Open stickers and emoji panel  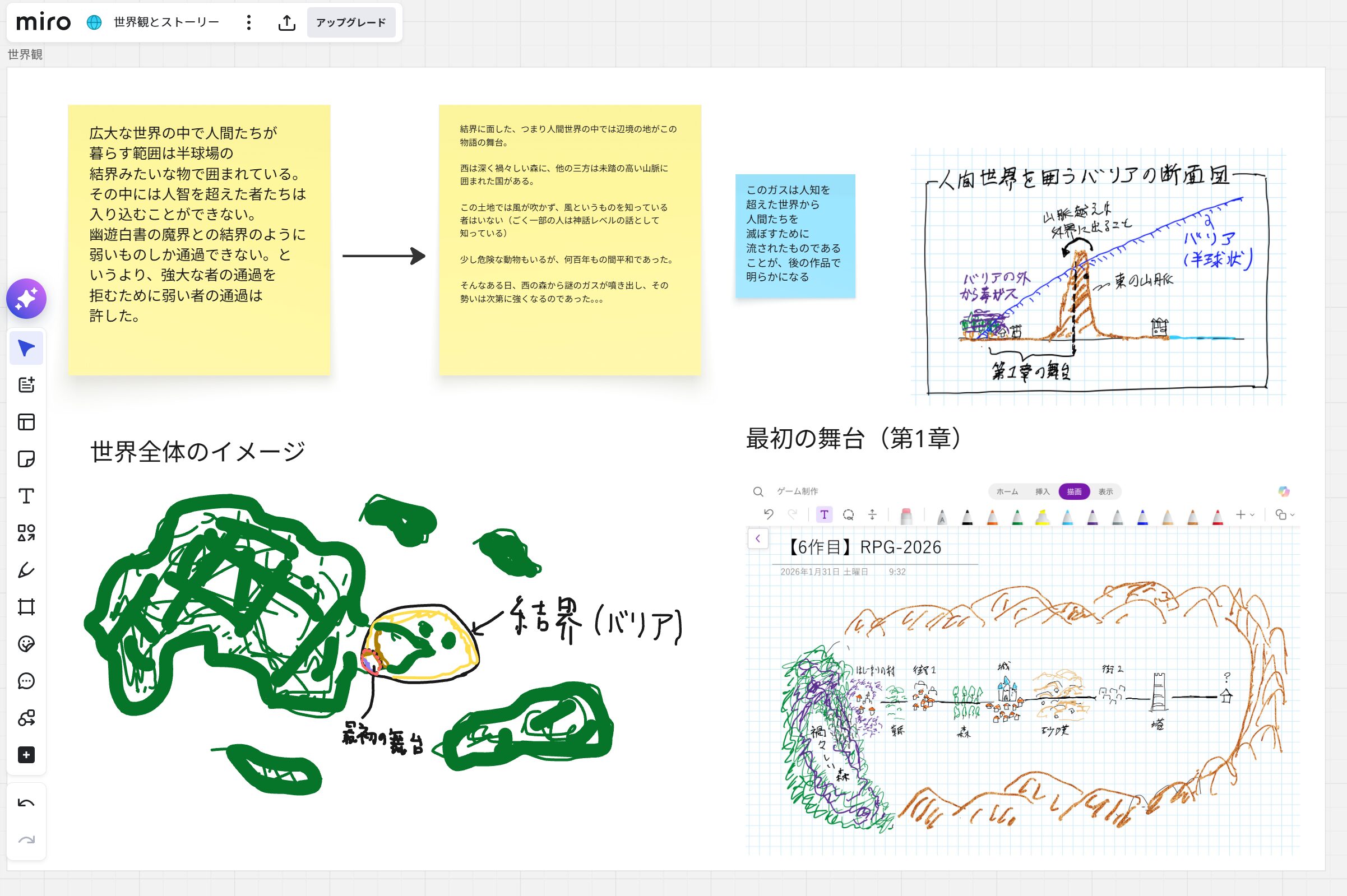[26, 644]
